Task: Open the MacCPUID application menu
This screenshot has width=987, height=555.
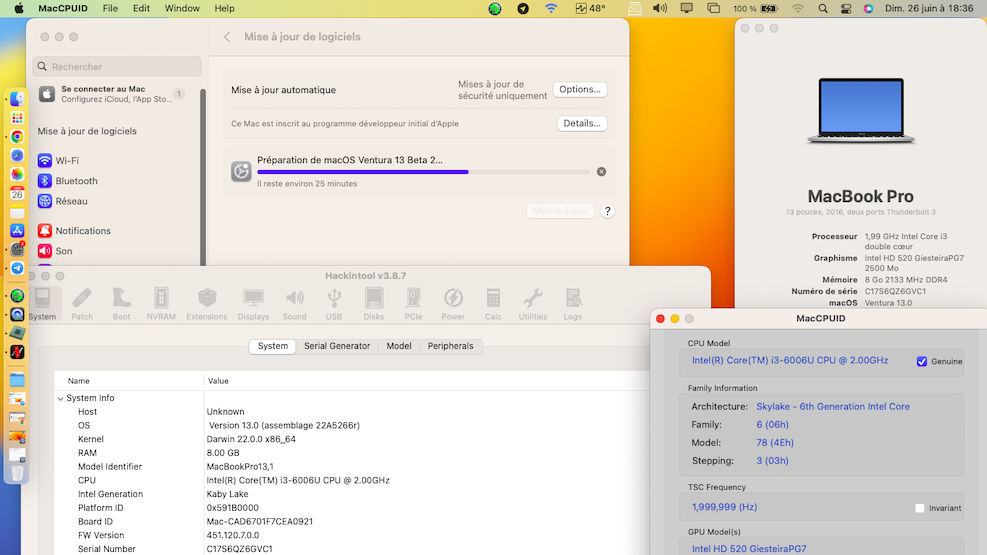Action: point(63,8)
